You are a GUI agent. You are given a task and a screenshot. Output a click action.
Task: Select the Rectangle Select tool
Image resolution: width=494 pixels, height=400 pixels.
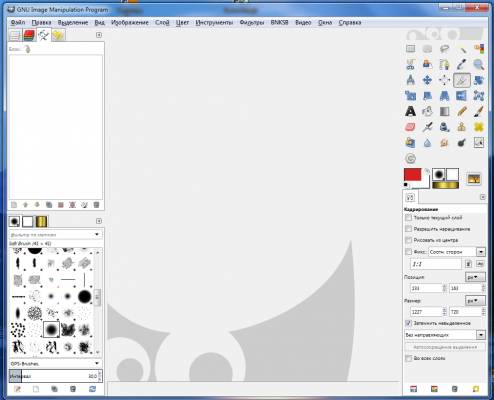(x=410, y=49)
